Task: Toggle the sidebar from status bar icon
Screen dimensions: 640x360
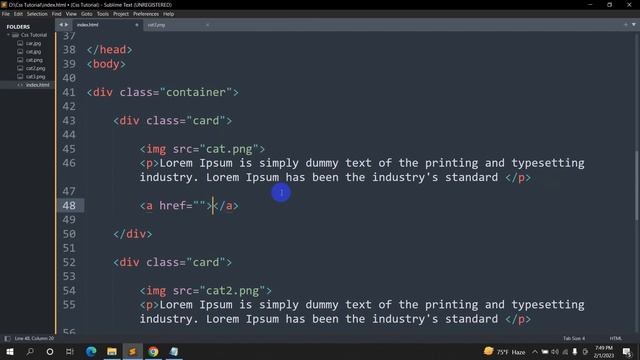Action: tap(7, 338)
